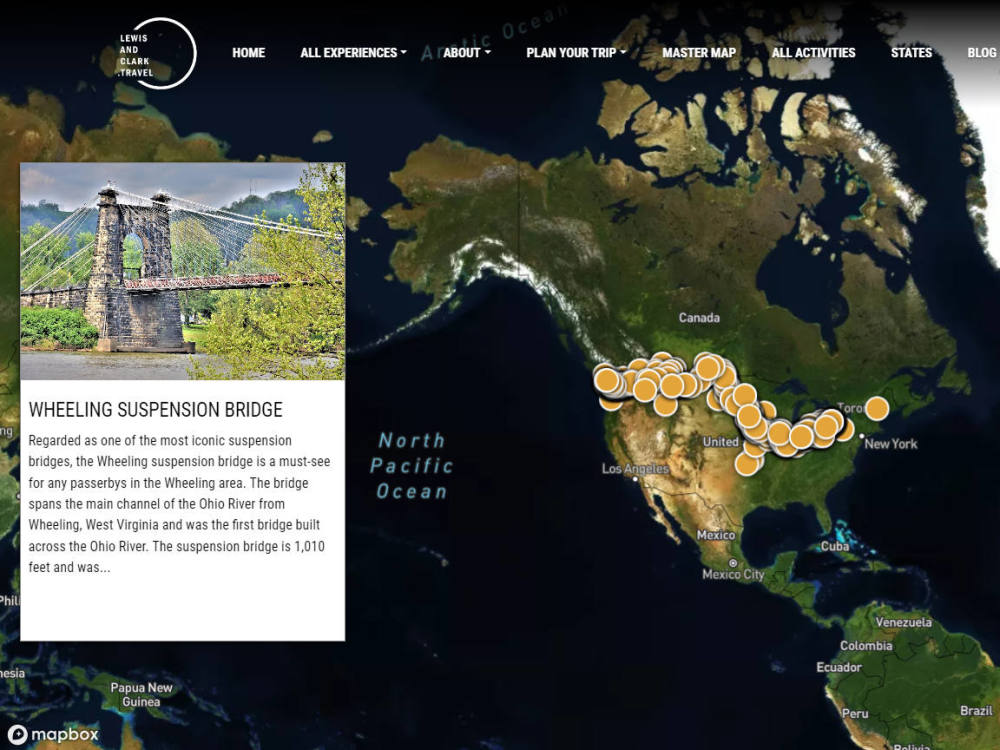Click the southernmost orange marker on the map
Image resolution: width=1000 pixels, height=750 pixels.
pyautogui.click(x=746, y=463)
